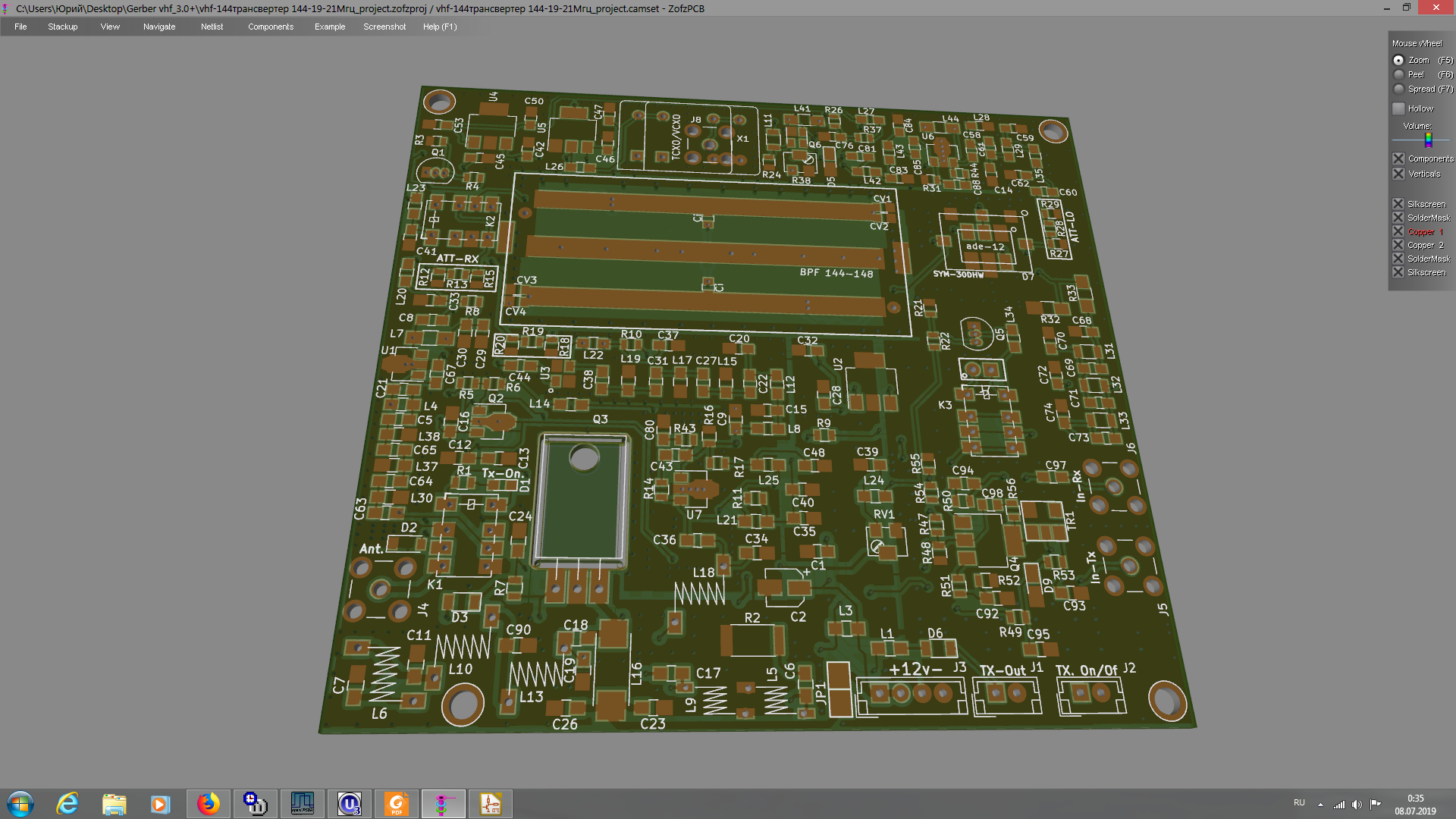The height and width of the screenshot is (819, 1456).
Task: Click the ZofzPCB taskbar icon
Action: point(444,804)
